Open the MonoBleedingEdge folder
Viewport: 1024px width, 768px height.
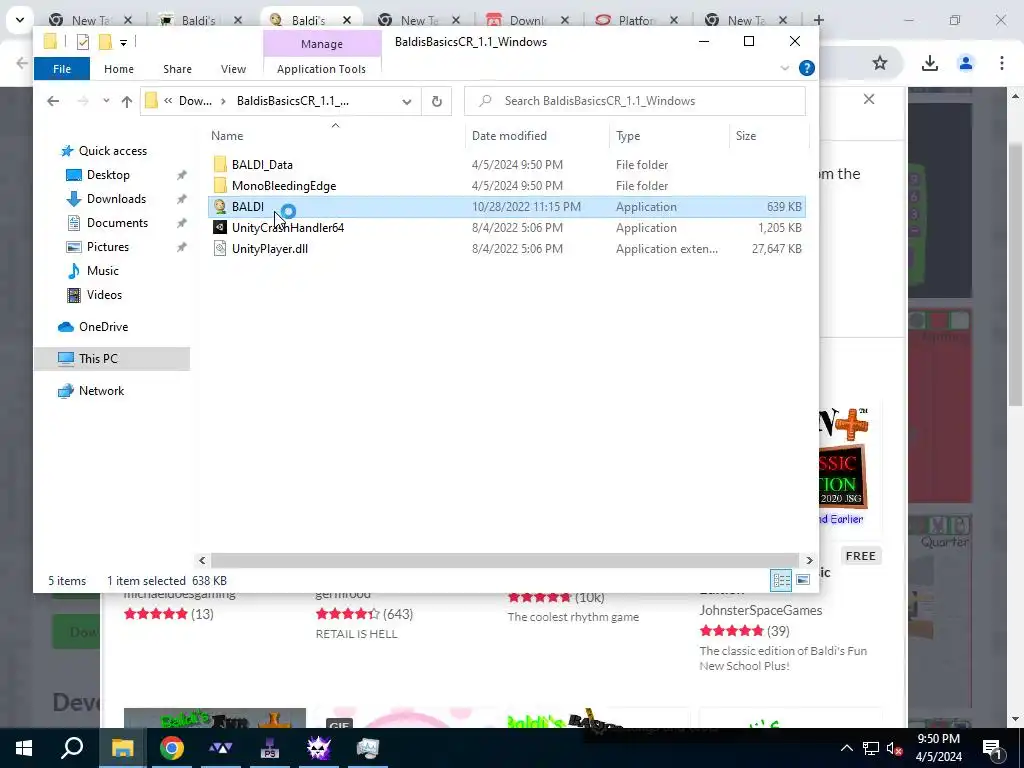[x=283, y=185]
